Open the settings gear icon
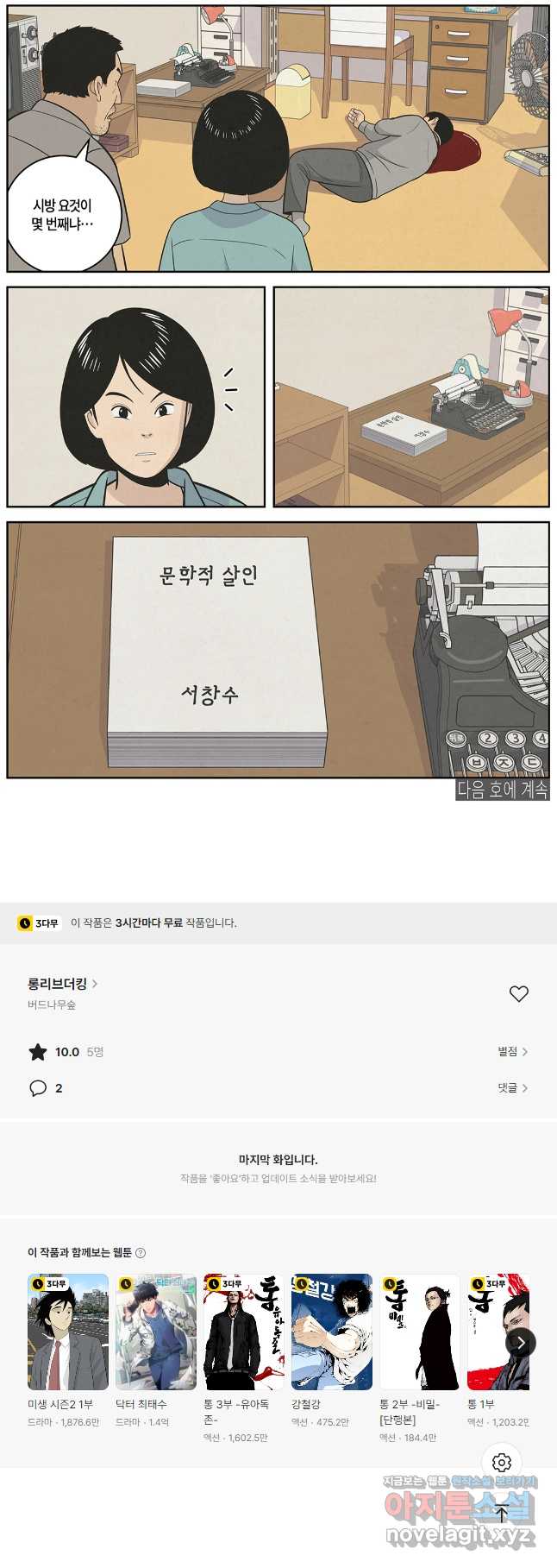 coord(502,1462)
